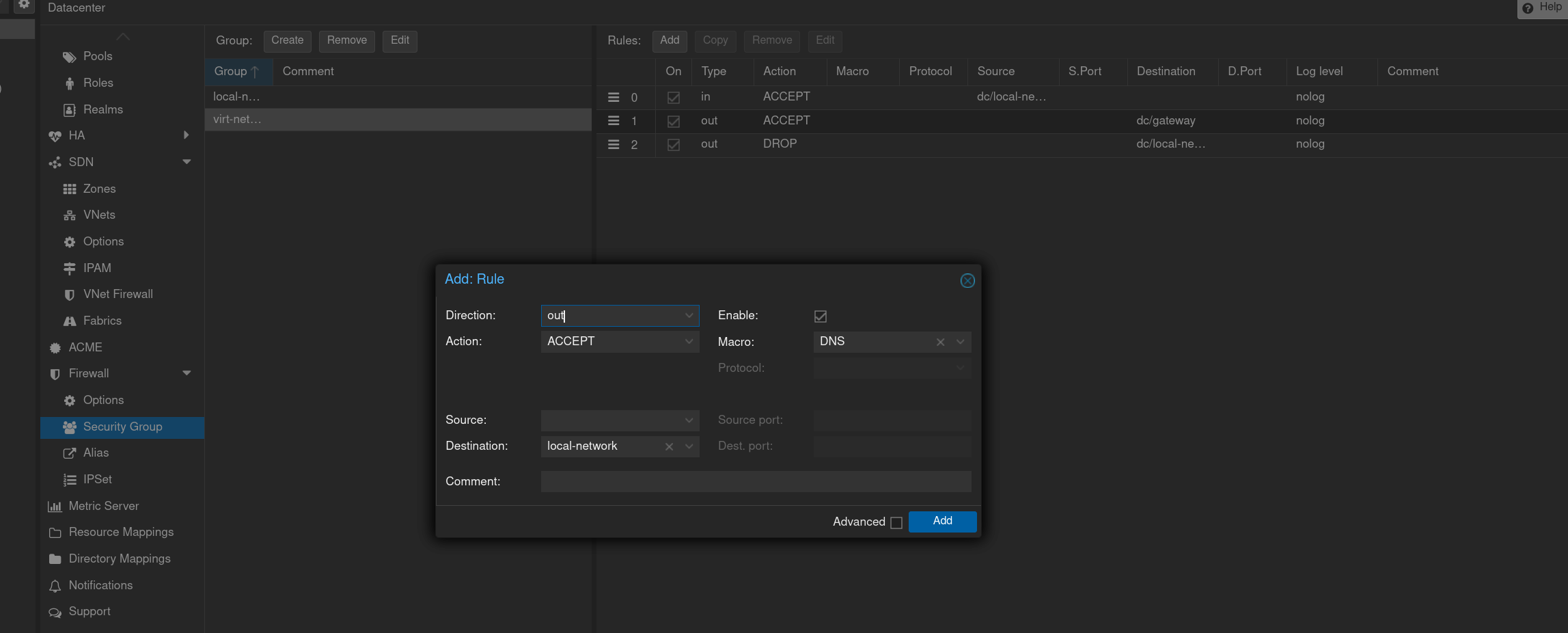Click the Roles person icon
Screen dimensions: 1568x633
(x=69, y=83)
